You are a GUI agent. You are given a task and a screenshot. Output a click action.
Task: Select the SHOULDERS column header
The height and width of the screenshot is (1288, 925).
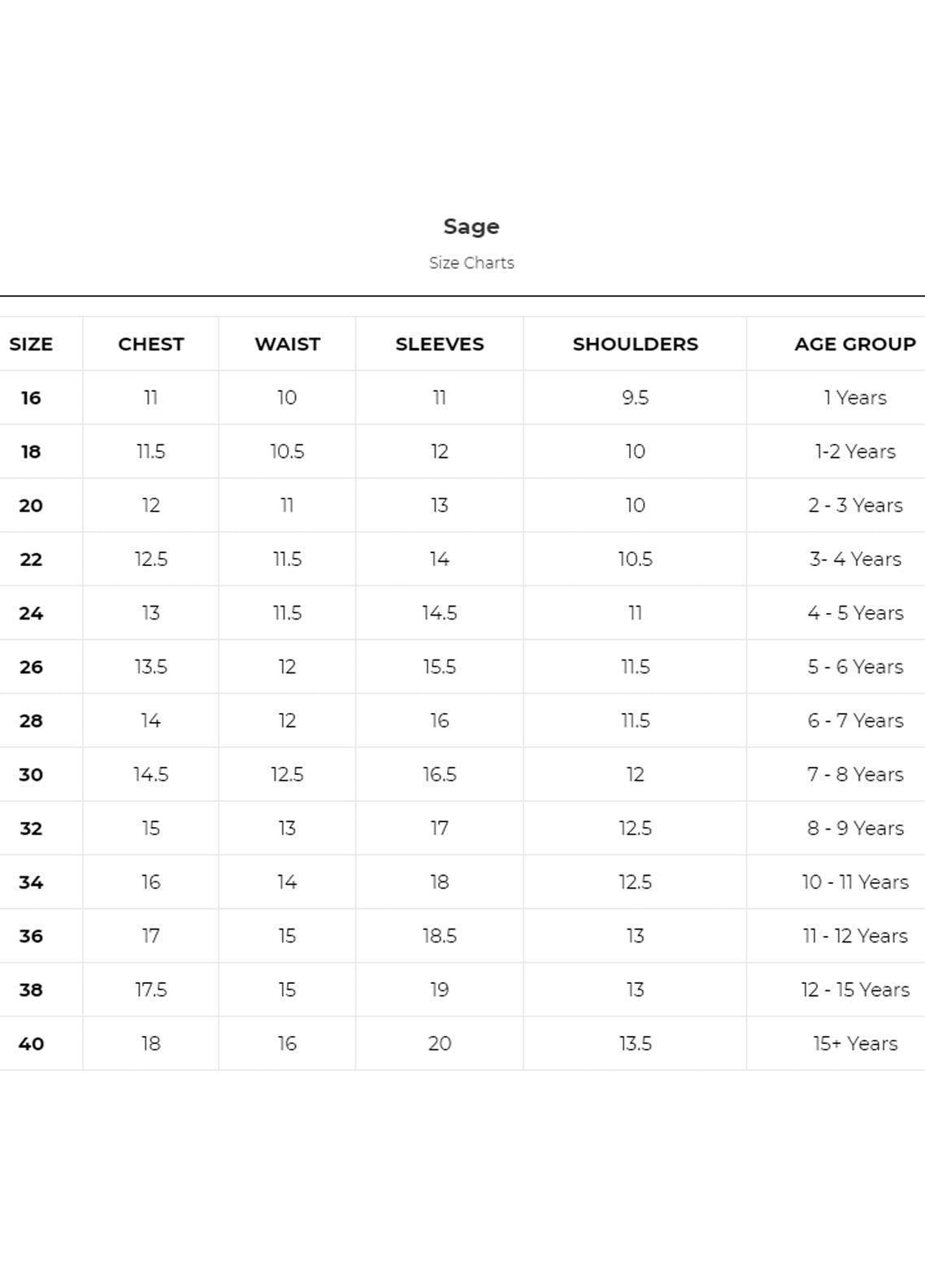pos(635,344)
